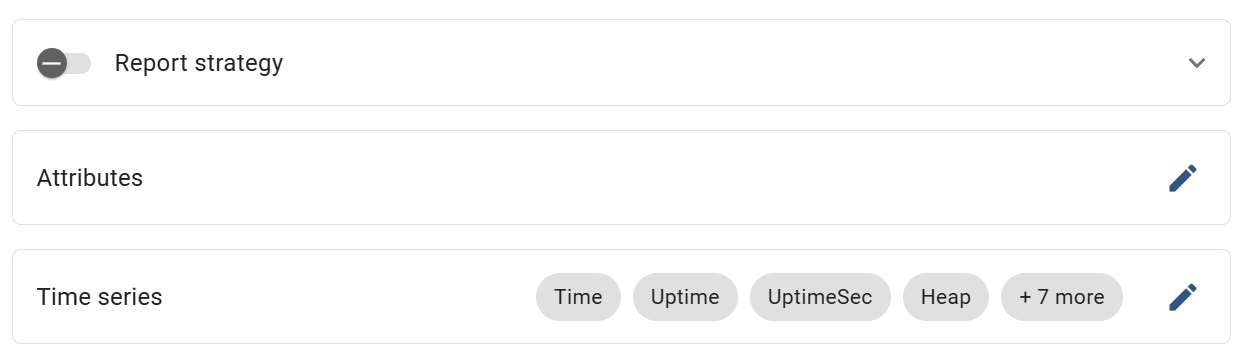Select the Attributes card empty area
The width and height of the screenshot is (1246, 361).
pos(650,178)
